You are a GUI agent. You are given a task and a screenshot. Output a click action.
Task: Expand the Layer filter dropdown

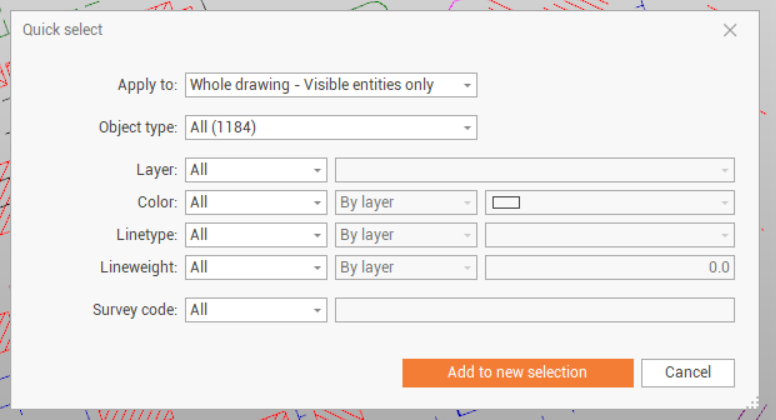click(x=256, y=170)
